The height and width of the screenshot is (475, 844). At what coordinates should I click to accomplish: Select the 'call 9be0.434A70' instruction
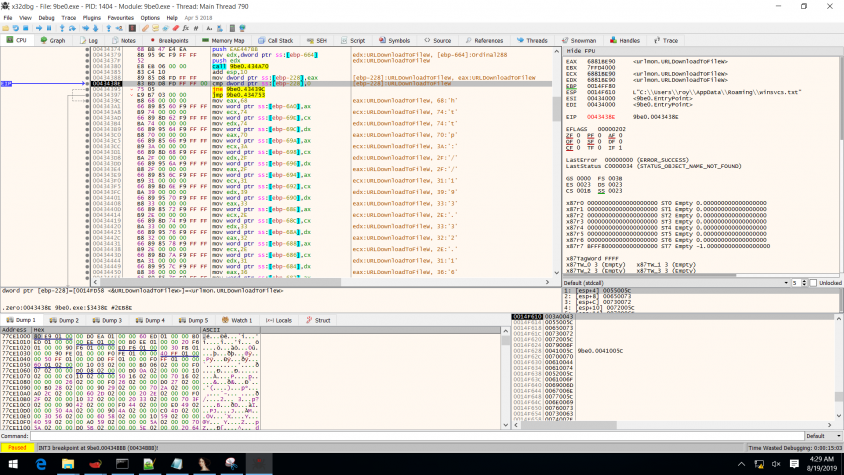click(240, 66)
